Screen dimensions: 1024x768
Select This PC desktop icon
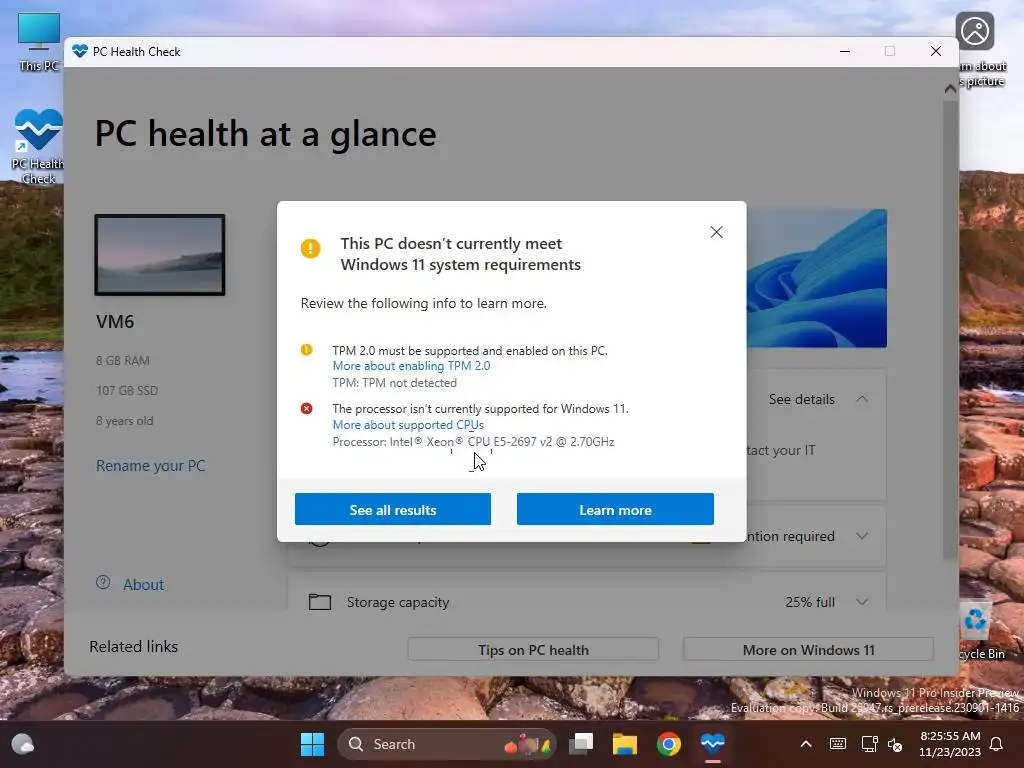point(39,41)
